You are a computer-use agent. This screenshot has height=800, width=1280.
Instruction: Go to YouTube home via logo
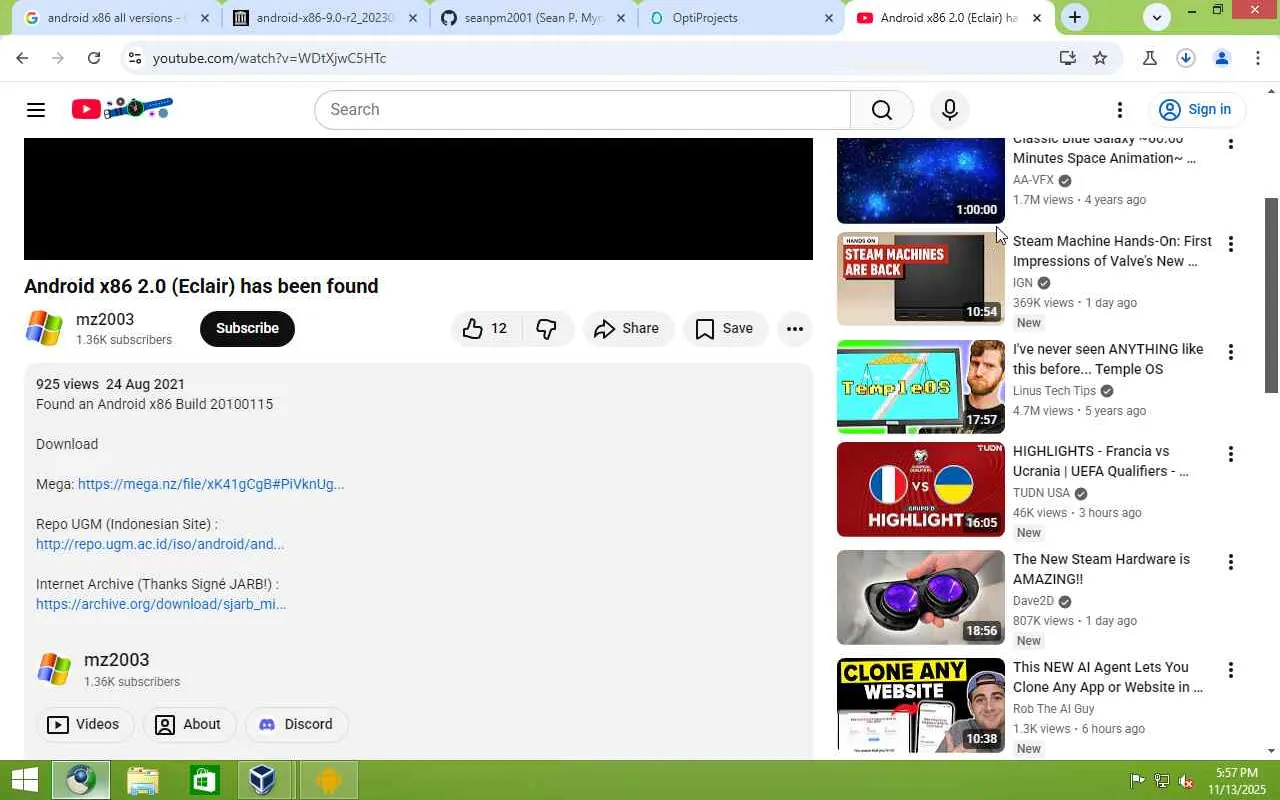(x=122, y=109)
